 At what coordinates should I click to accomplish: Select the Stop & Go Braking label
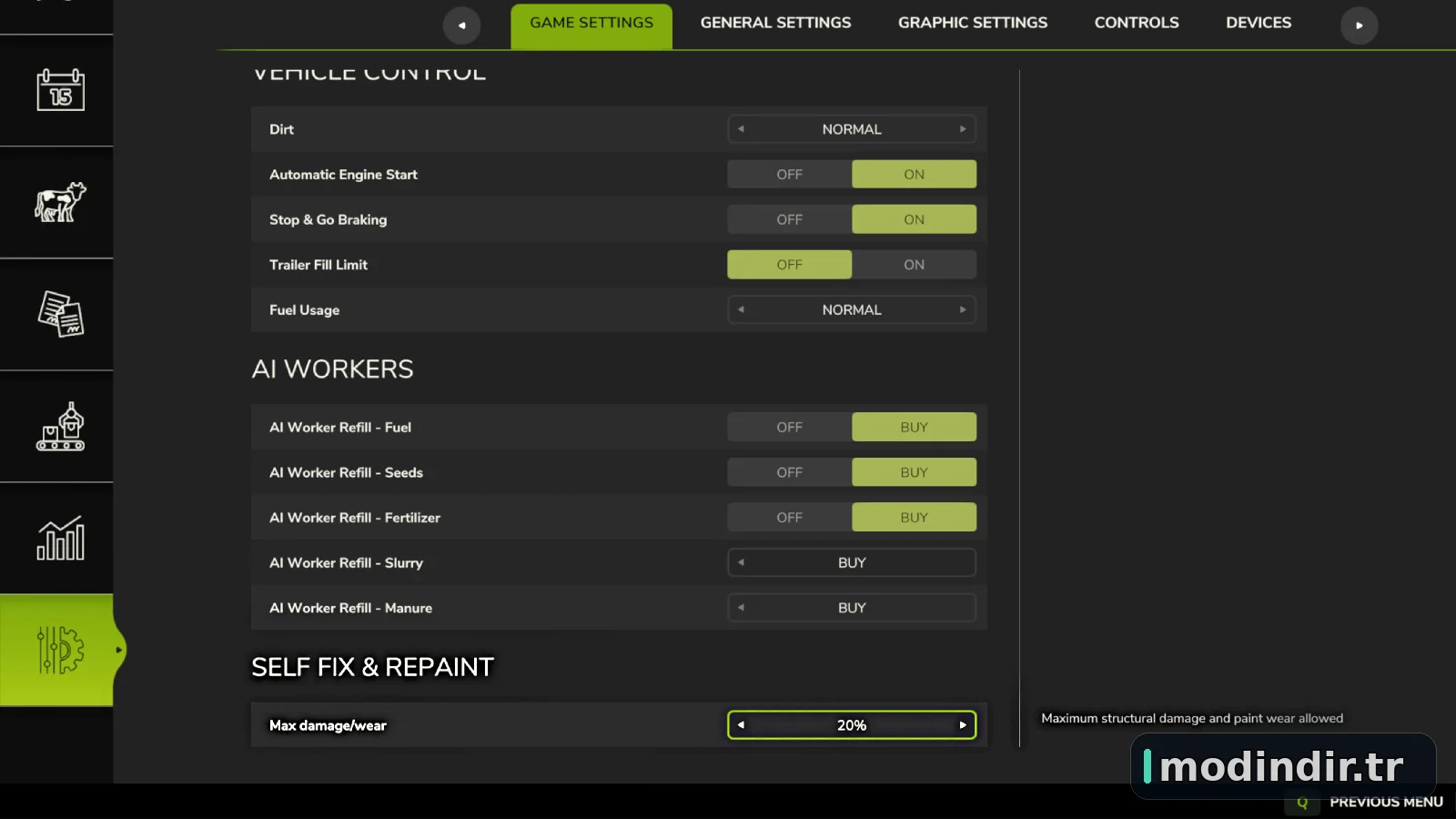click(x=328, y=219)
